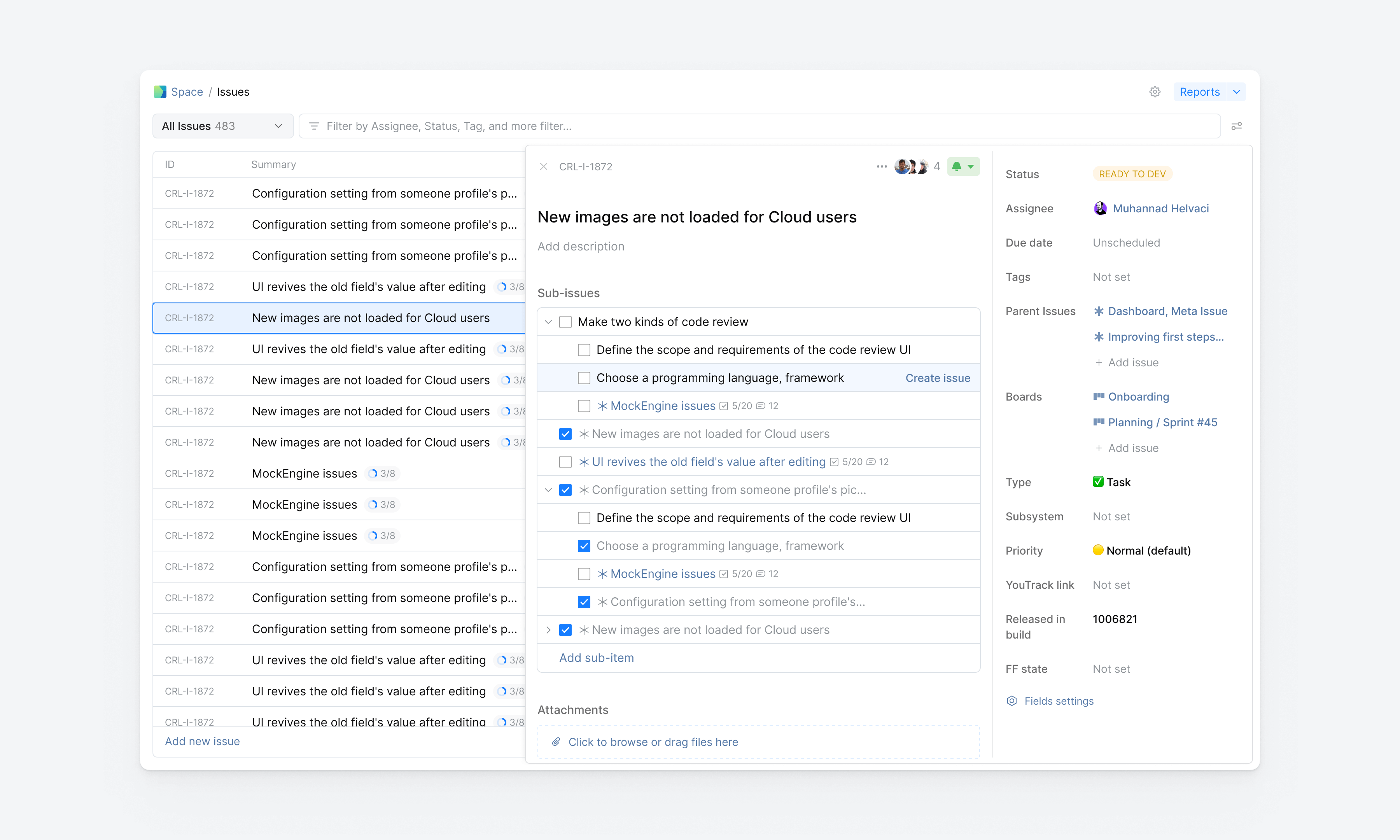Open the view options slider icon

[x=1236, y=126]
